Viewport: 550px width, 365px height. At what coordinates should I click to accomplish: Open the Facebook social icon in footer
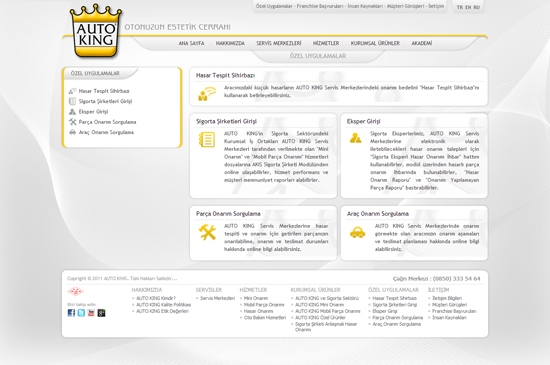click(71, 313)
